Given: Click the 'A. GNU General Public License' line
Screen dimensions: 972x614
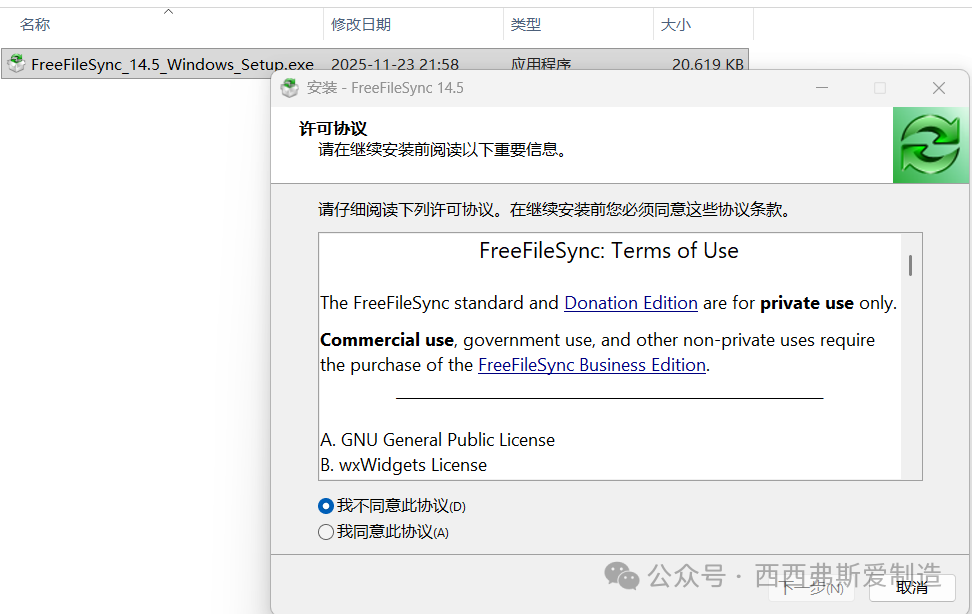Looking at the screenshot, I should coord(438,440).
